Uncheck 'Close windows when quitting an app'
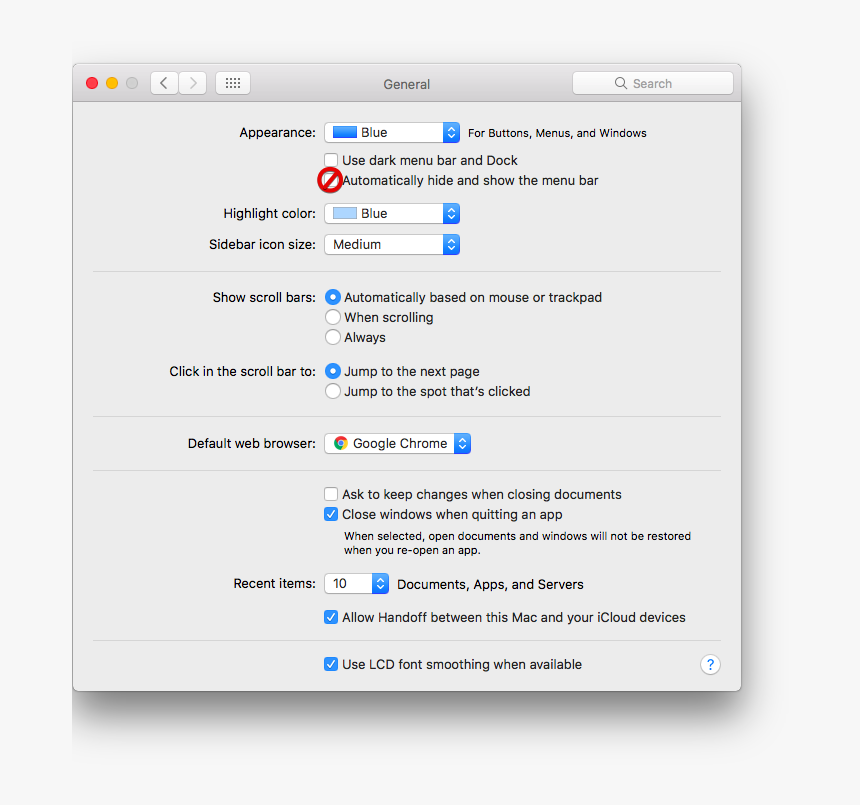The width and height of the screenshot is (860, 805). (x=331, y=514)
